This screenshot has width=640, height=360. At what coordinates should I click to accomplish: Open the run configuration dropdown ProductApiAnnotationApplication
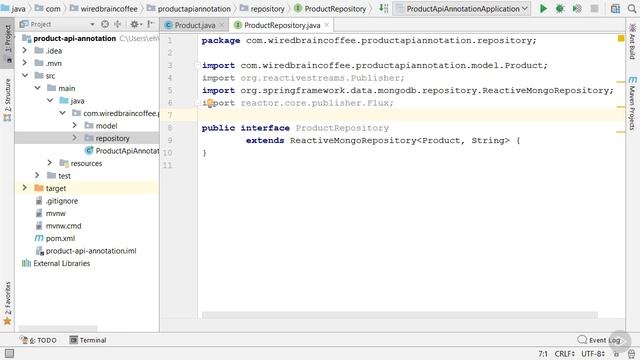tap(462, 9)
